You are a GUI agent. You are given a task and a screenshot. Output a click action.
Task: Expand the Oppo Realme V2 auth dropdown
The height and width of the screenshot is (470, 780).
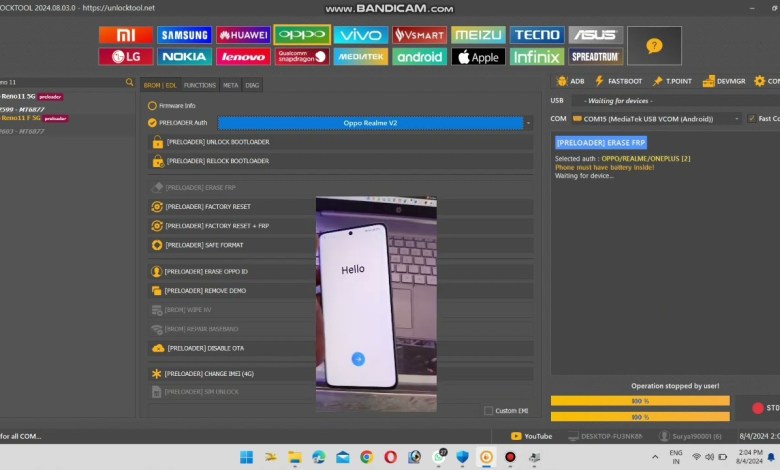point(528,123)
